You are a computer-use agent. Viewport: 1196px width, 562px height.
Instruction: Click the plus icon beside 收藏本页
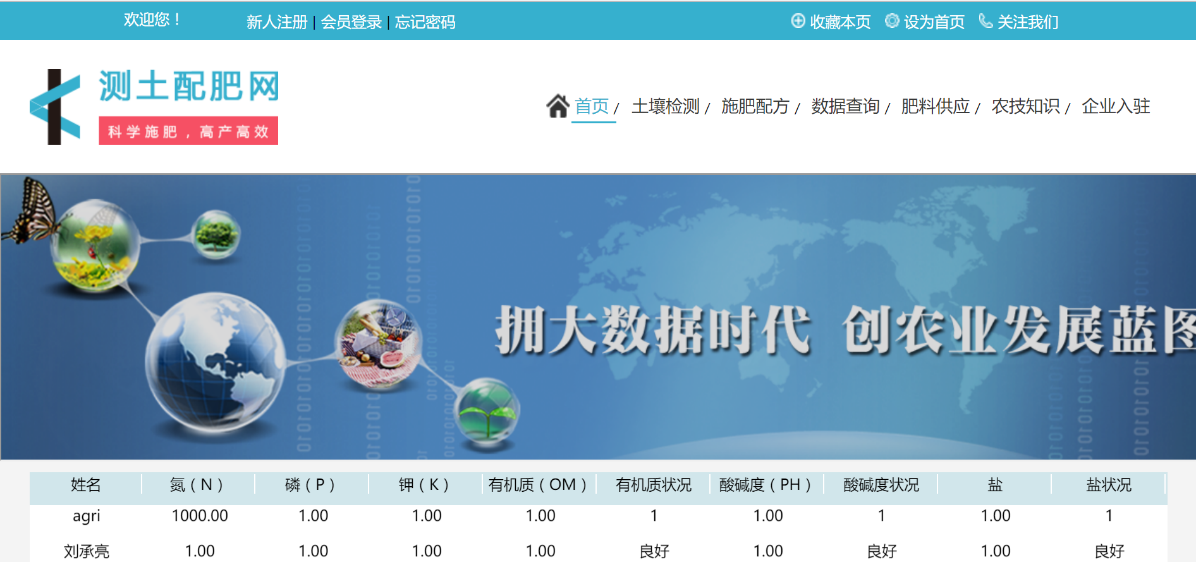pyautogui.click(x=798, y=21)
